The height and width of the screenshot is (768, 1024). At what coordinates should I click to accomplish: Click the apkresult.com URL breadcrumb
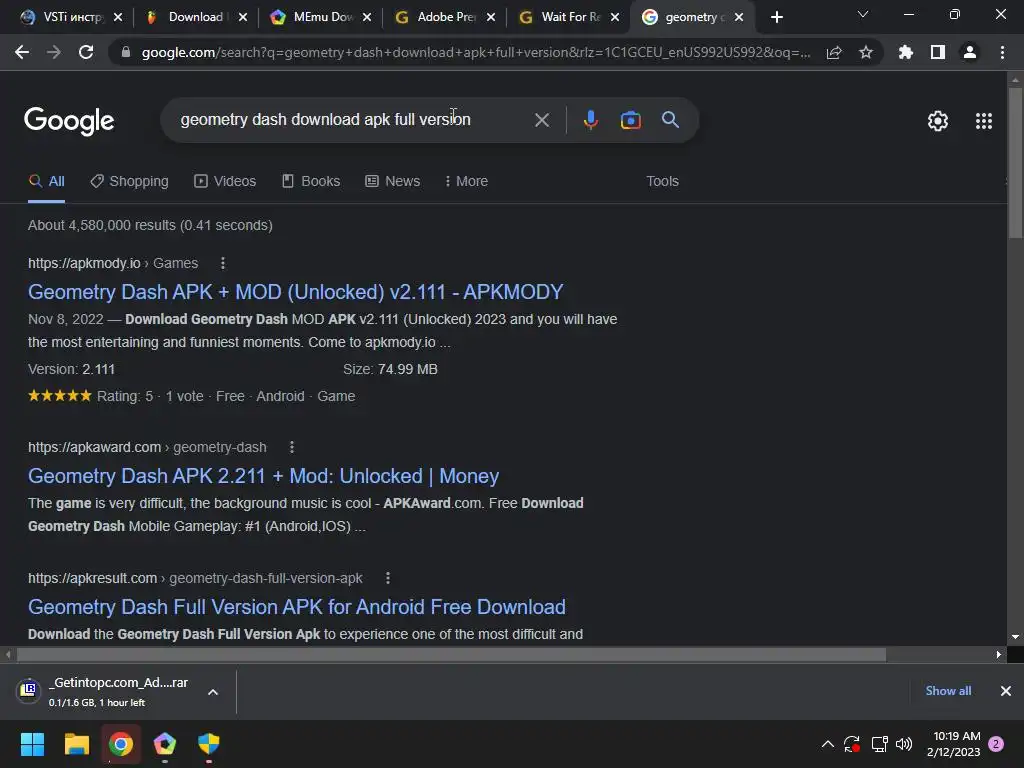pyautogui.click(x=195, y=579)
